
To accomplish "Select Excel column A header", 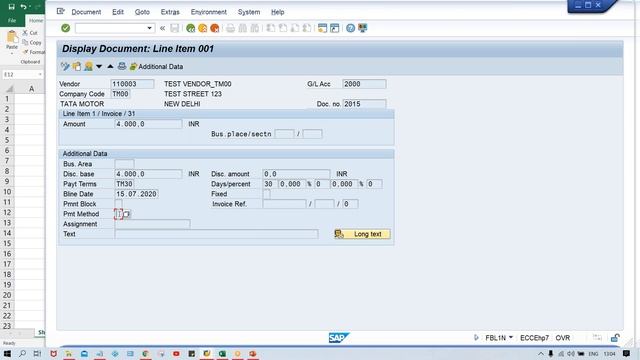I will [x=31, y=89].
